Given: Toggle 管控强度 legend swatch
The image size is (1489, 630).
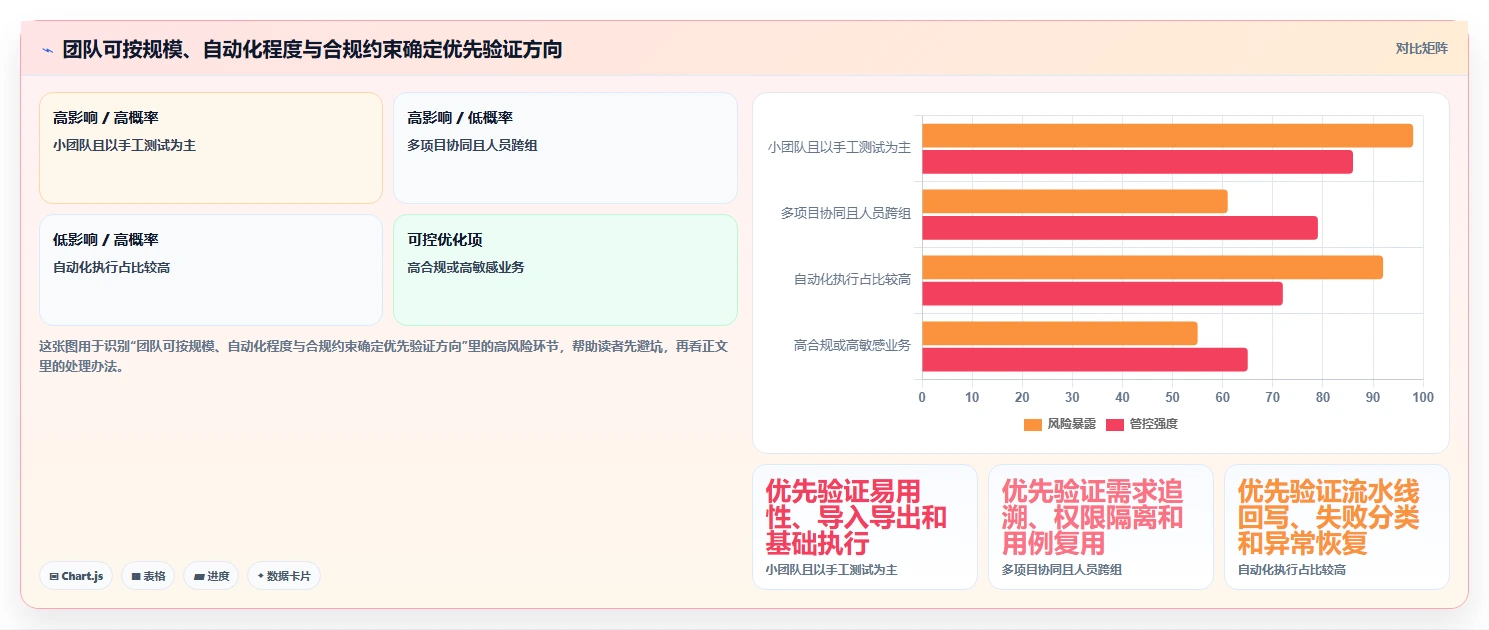Looking at the screenshot, I should tap(1115, 424).
